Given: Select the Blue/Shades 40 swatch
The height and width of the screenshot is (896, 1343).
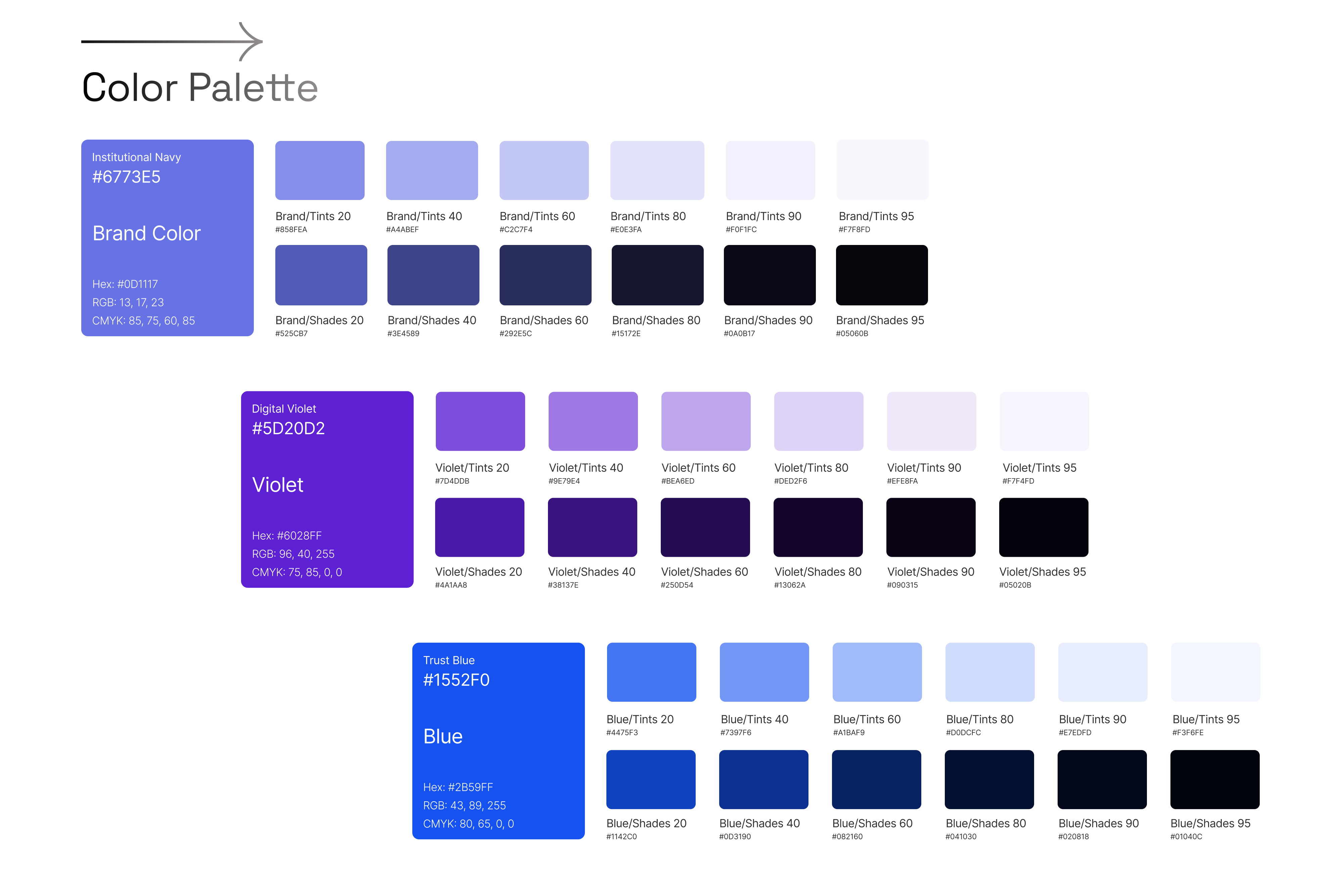Looking at the screenshot, I should [763, 780].
